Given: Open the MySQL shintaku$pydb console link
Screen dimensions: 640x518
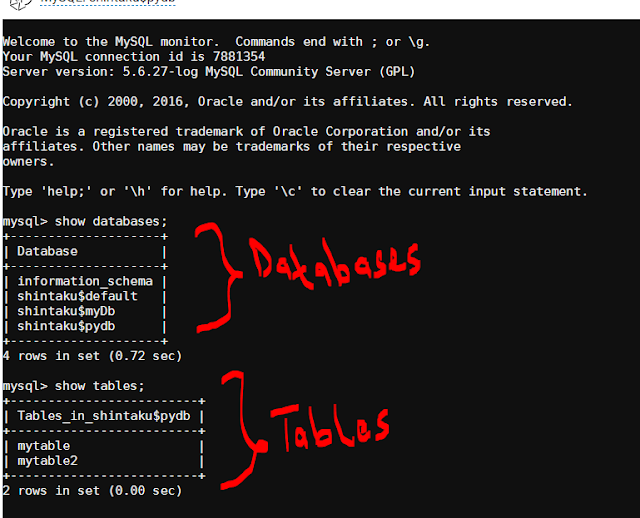Looking at the screenshot, I should click(108, 2).
